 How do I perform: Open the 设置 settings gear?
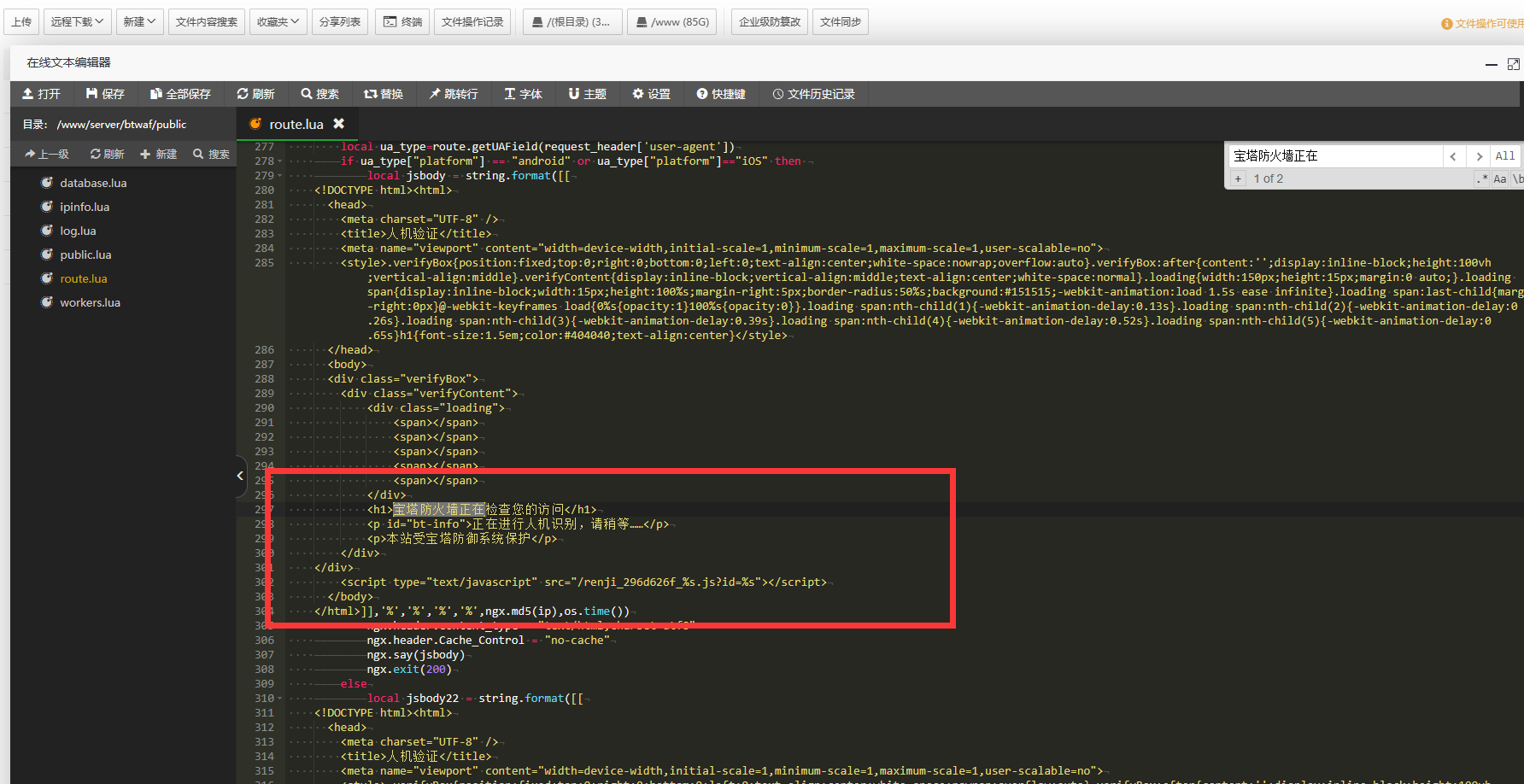click(x=651, y=94)
